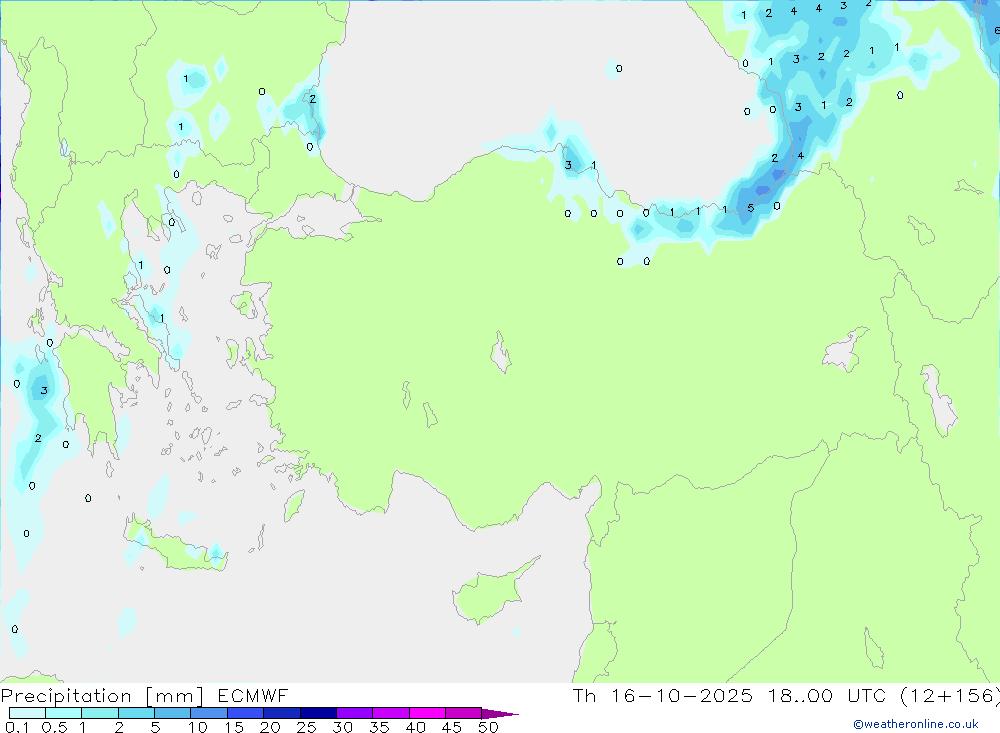Click the "0.1" legend scale label
The width and height of the screenshot is (1000, 733).
pyautogui.click(x=17, y=727)
